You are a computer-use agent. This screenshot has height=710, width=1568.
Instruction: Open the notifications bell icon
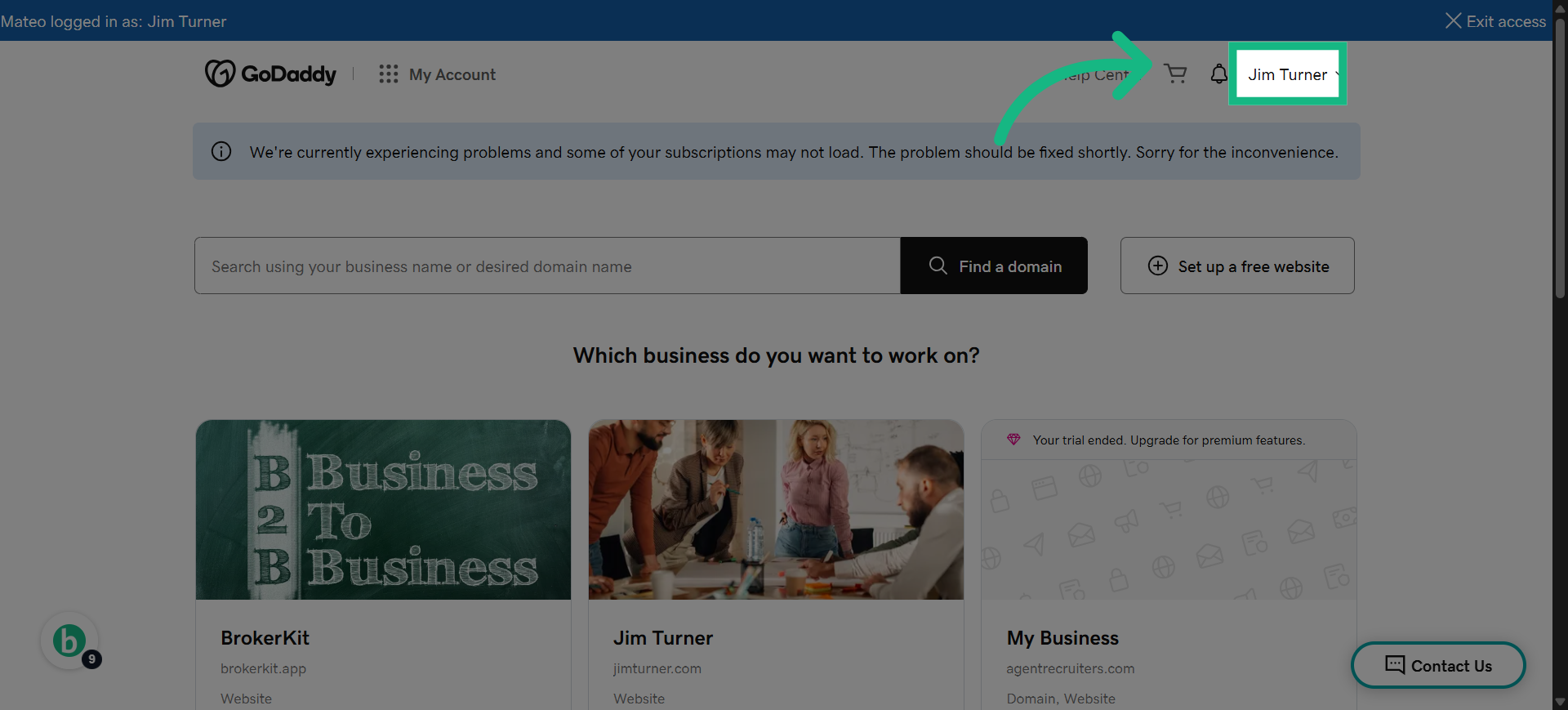point(1218,74)
